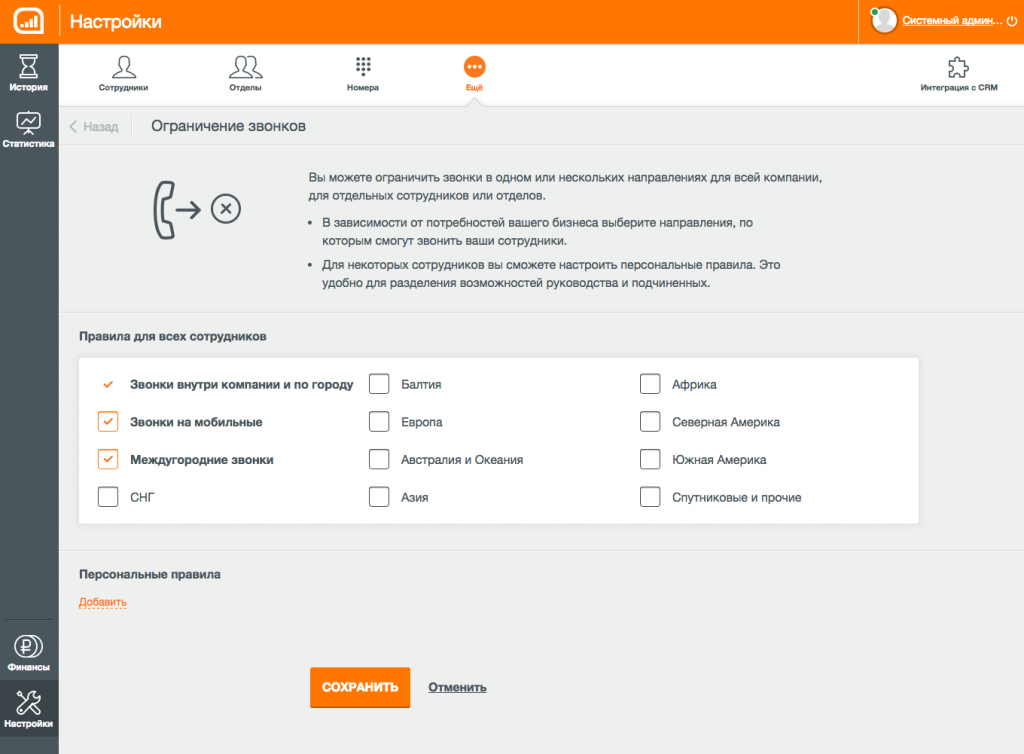Click the logout power icon

click(x=1012, y=21)
